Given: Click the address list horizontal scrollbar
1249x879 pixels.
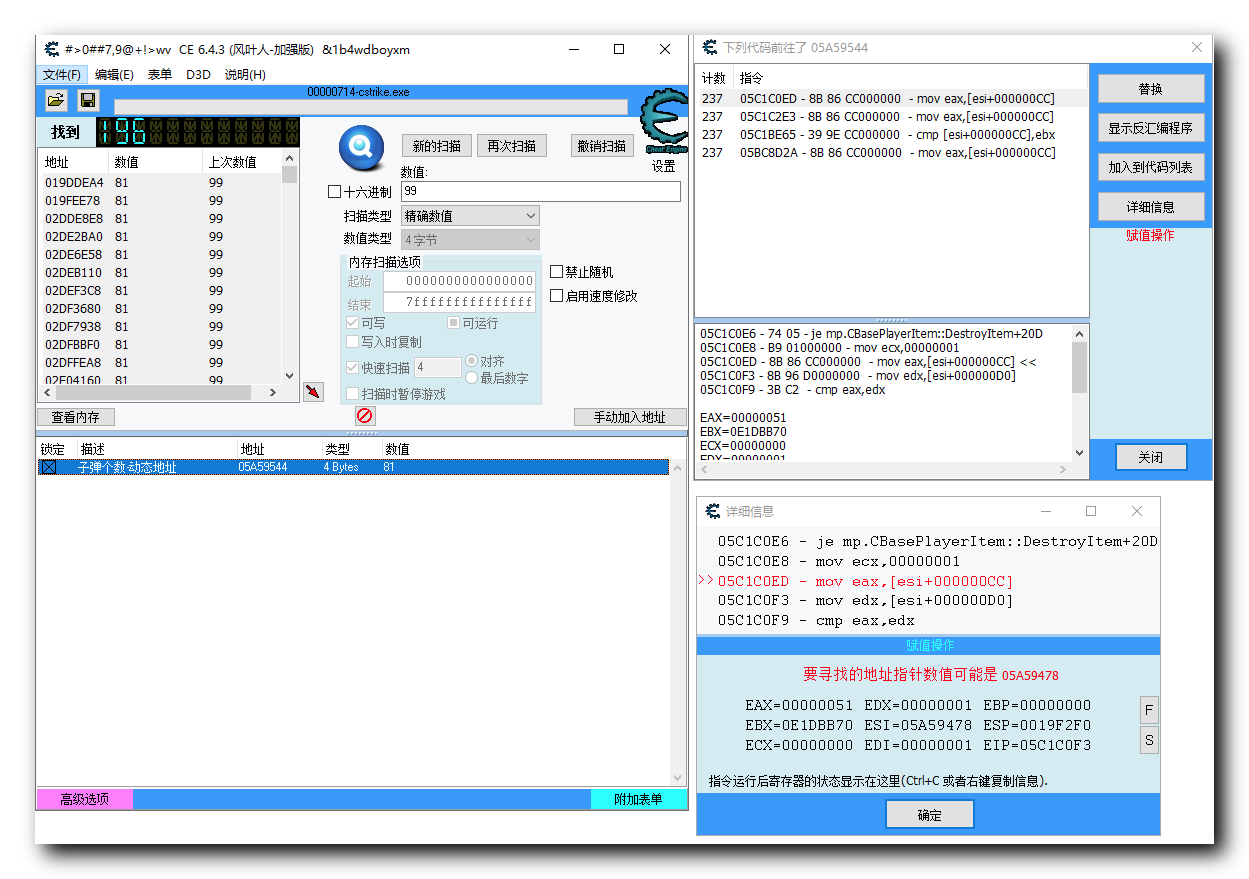Looking at the screenshot, I should 160,392.
